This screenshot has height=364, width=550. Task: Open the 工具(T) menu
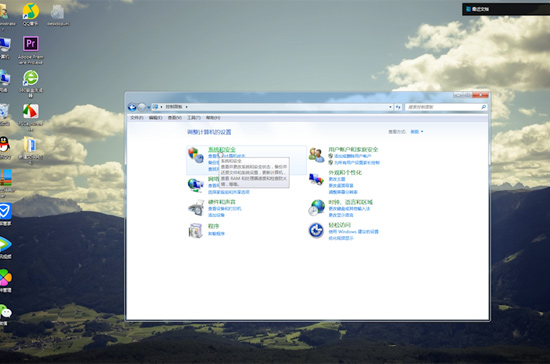point(194,118)
